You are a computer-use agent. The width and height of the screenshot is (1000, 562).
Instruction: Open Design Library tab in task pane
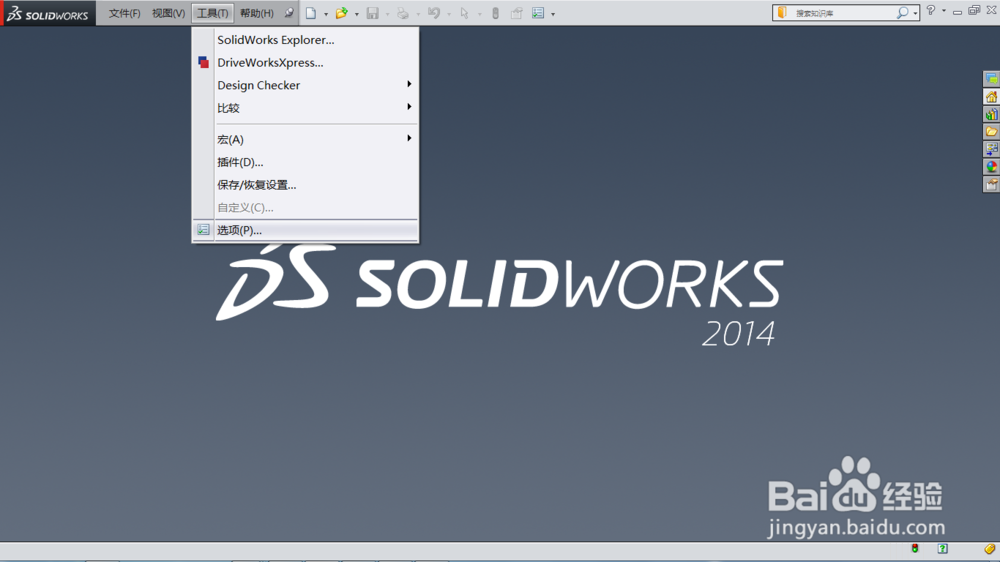tap(991, 115)
